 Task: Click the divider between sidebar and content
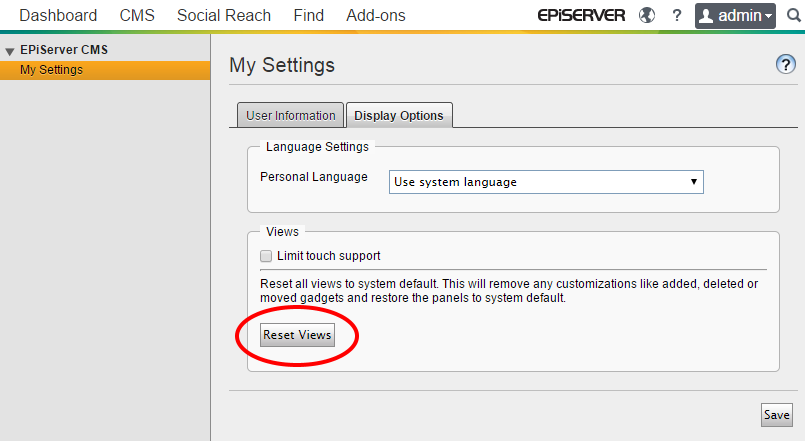pos(210,250)
